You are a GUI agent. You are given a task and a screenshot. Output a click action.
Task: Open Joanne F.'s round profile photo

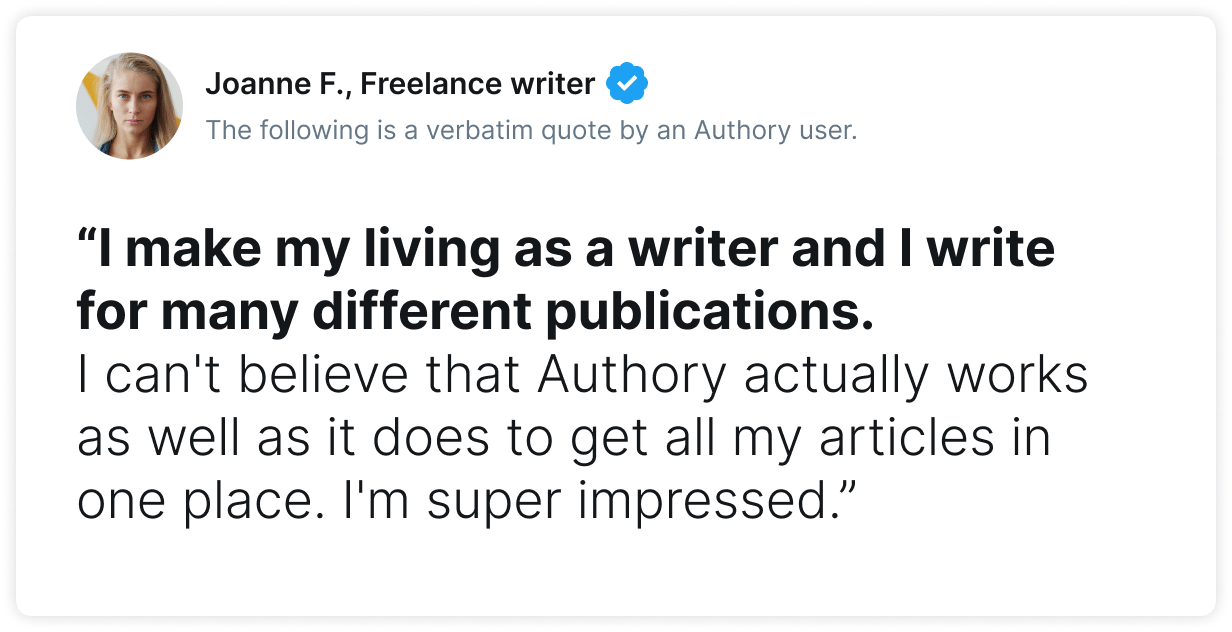[x=130, y=106]
